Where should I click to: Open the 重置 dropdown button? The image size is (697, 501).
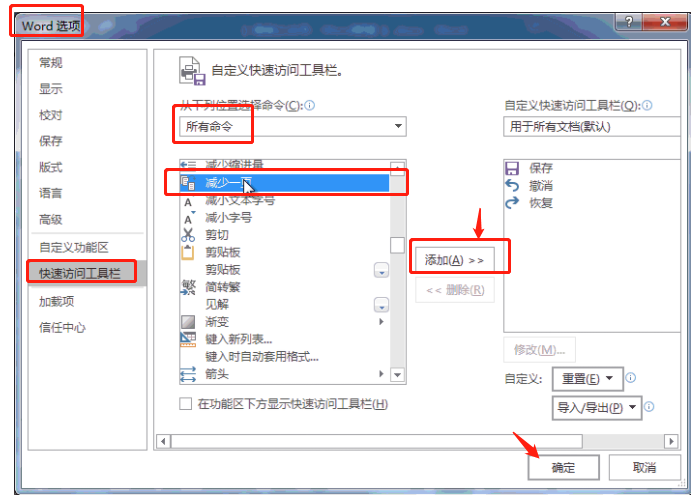(x=588, y=379)
